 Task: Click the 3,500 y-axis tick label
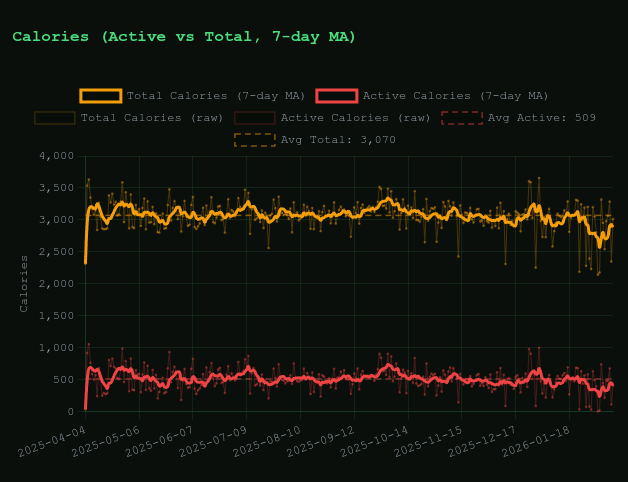[56, 188]
